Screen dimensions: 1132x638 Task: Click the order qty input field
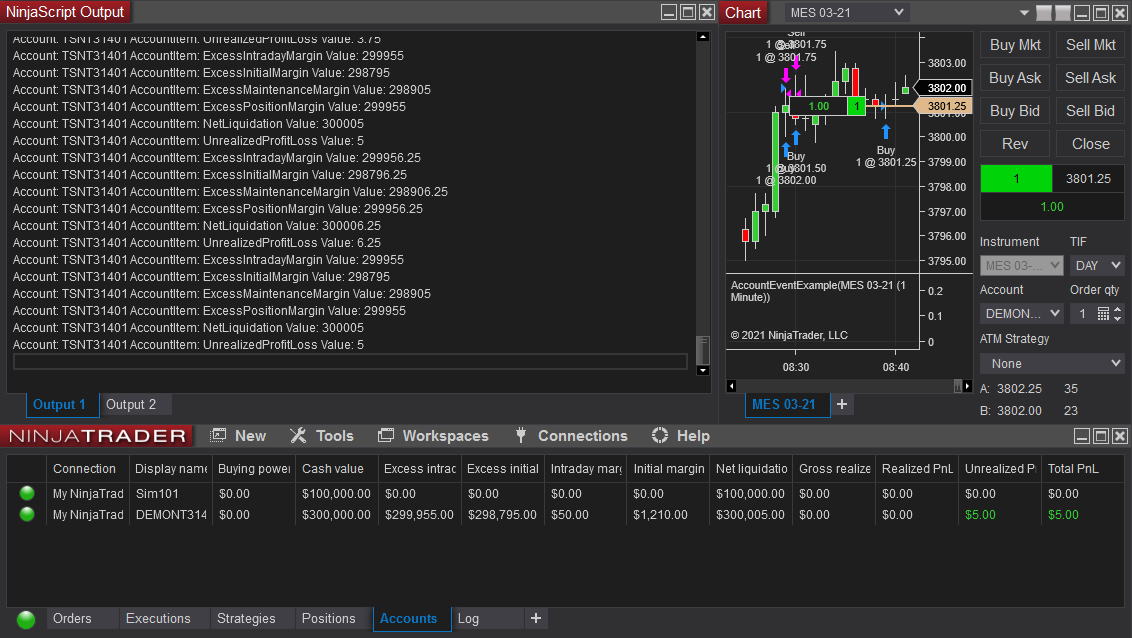1082,313
